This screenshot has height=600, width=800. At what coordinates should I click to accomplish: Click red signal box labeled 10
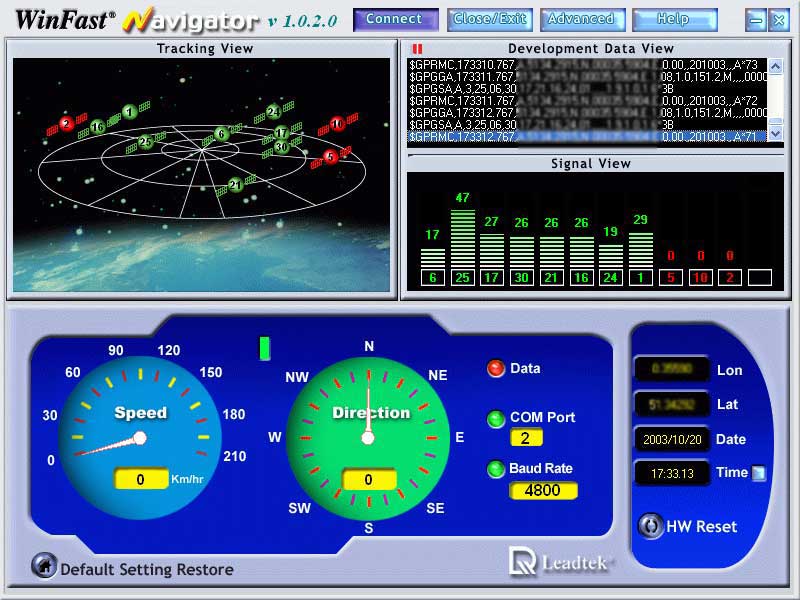click(x=701, y=278)
